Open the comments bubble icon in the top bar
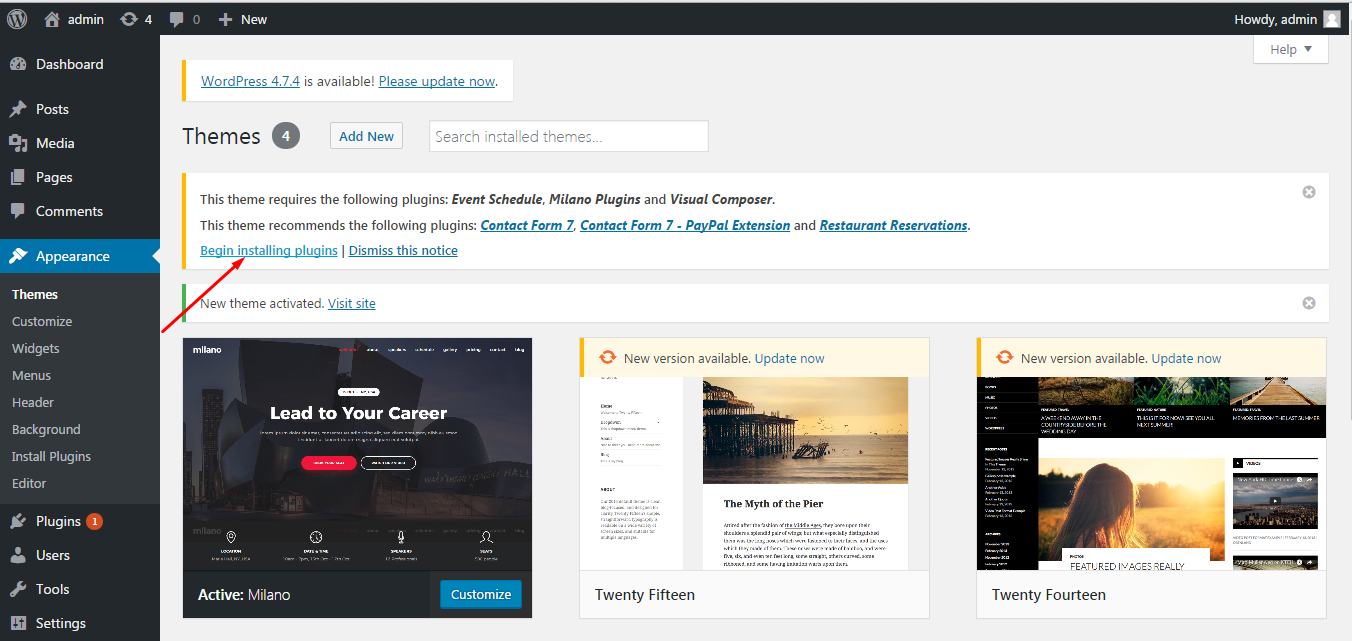This screenshot has width=1352, height=641. pyautogui.click(x=177, y=19)
